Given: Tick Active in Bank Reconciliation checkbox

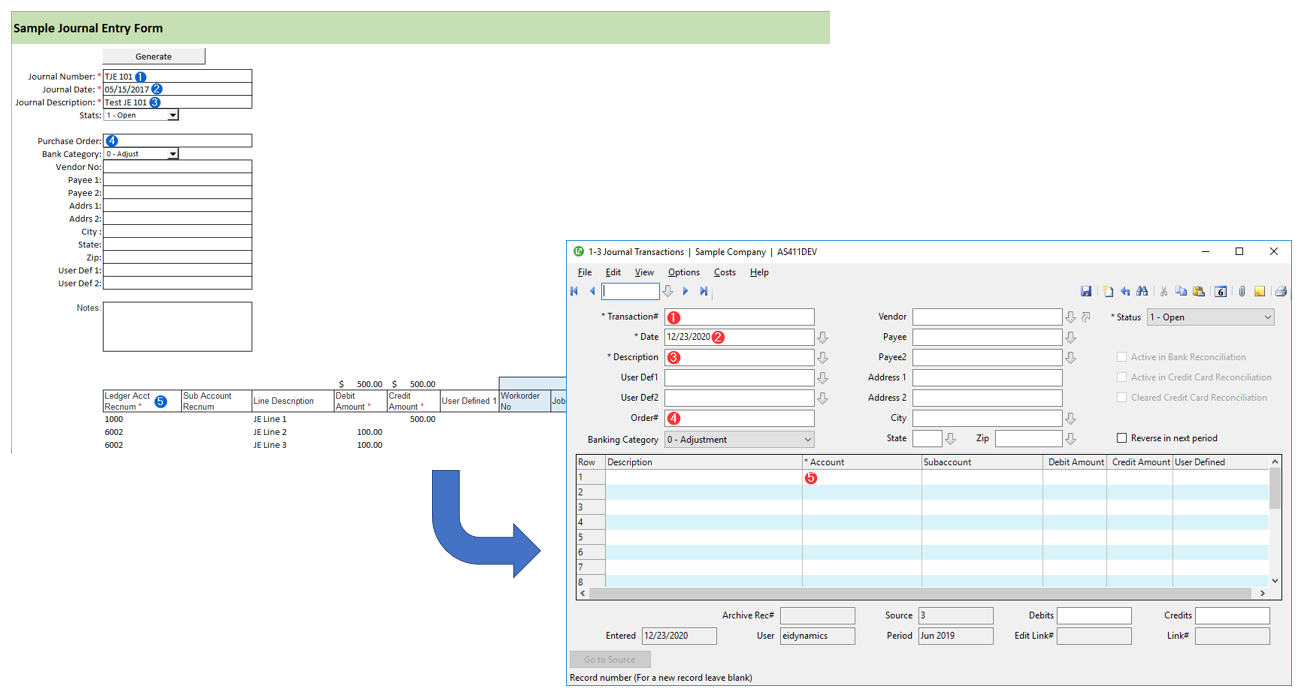Looking at the screenshot, I should pos(1121,357).
